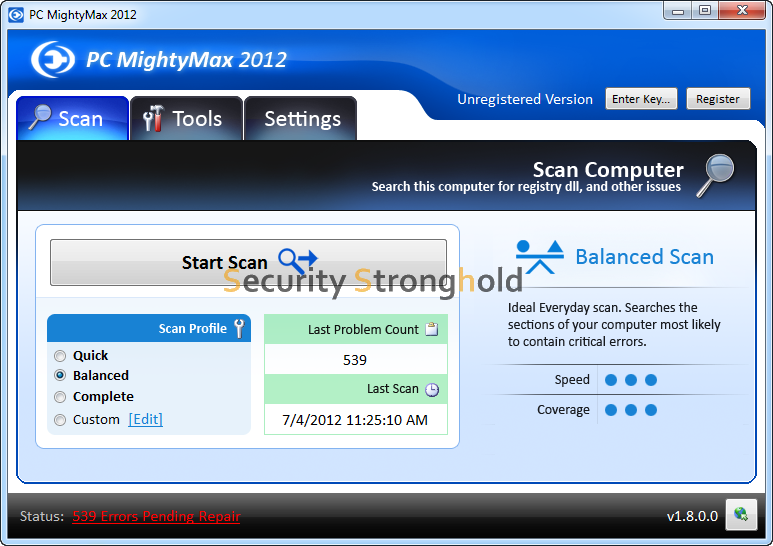Click the magnifier icon beside Scan Computer
The image size is (773, 546).
(716, 175)
